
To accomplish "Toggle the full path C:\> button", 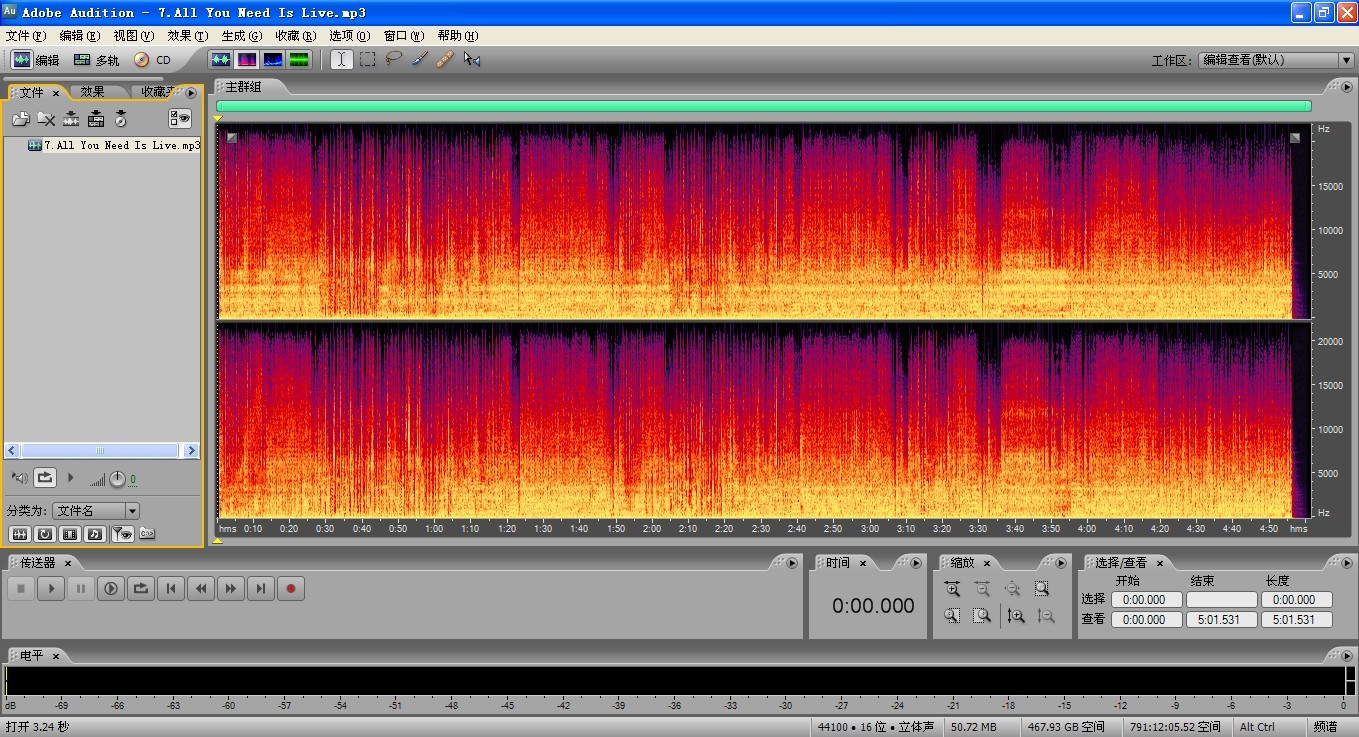I will [x=147, y=534].
